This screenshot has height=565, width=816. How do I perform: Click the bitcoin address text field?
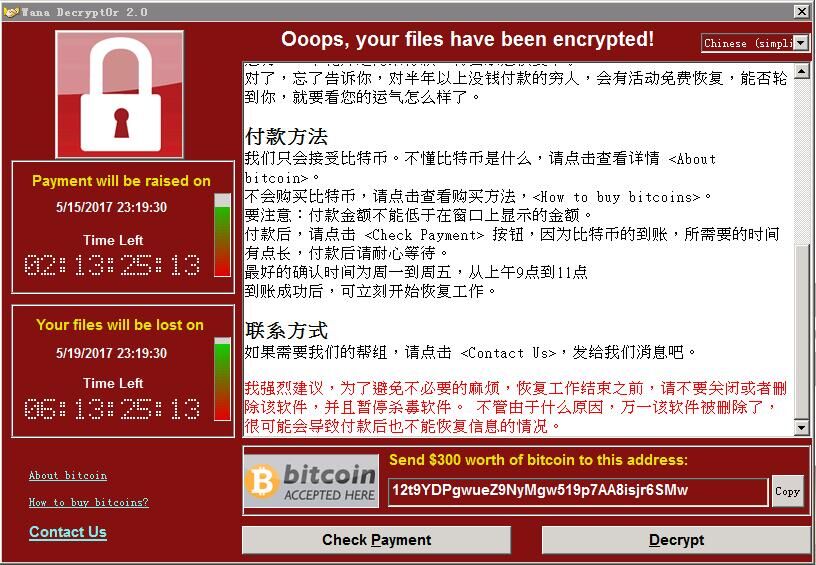tap(578, 491)
